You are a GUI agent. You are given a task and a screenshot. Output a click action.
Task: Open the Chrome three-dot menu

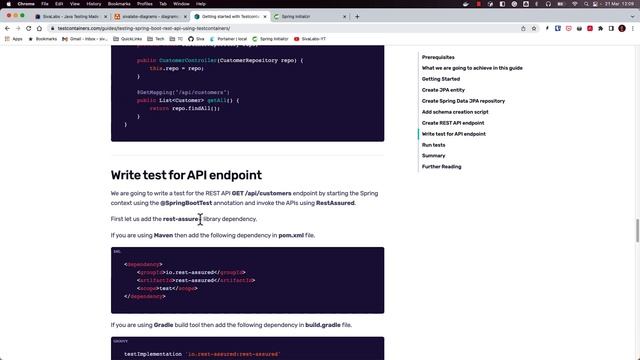pos(633,29)
